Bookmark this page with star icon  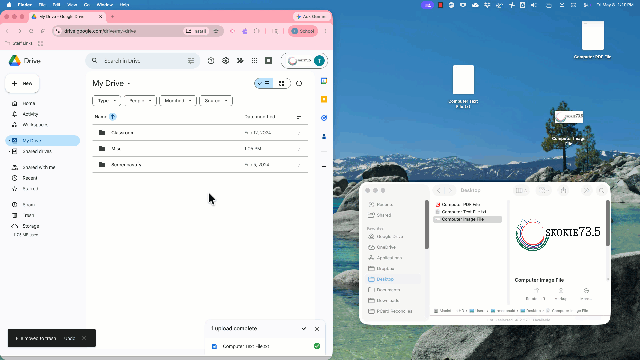coord(216,31)
